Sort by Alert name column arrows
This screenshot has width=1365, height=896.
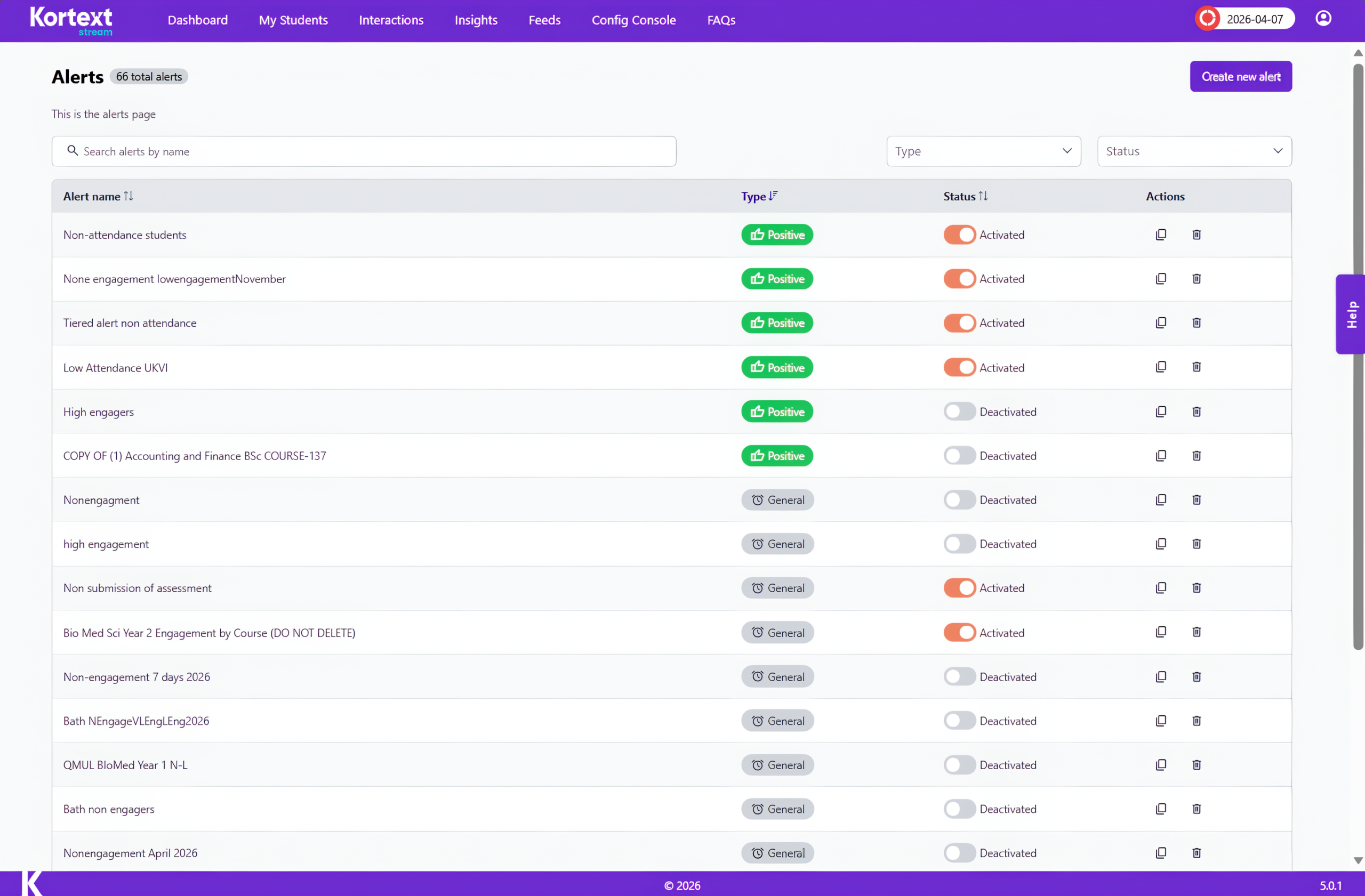pyautogui.click(x=129, y=196)
